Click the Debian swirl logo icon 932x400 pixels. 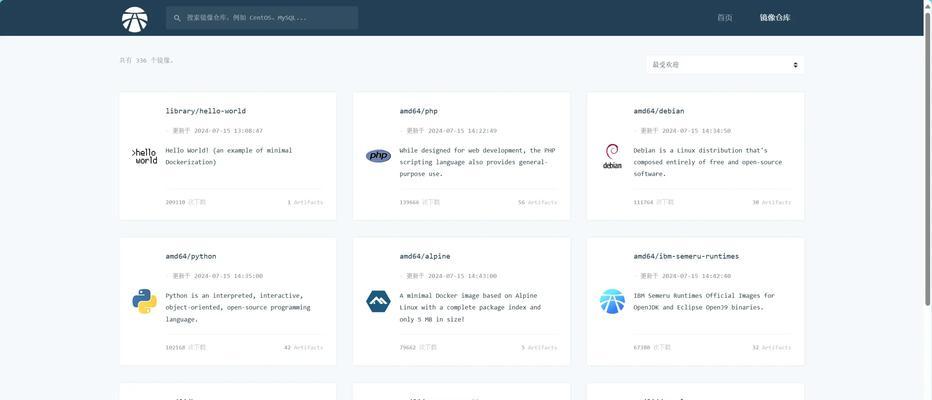click(x=612, y=156)
